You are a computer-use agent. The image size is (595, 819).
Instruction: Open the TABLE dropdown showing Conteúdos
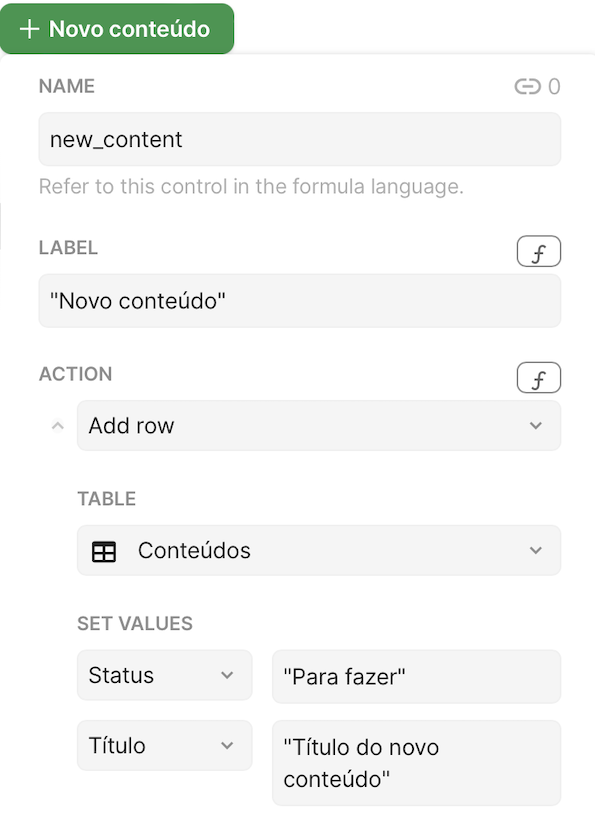tap(300, 550)
